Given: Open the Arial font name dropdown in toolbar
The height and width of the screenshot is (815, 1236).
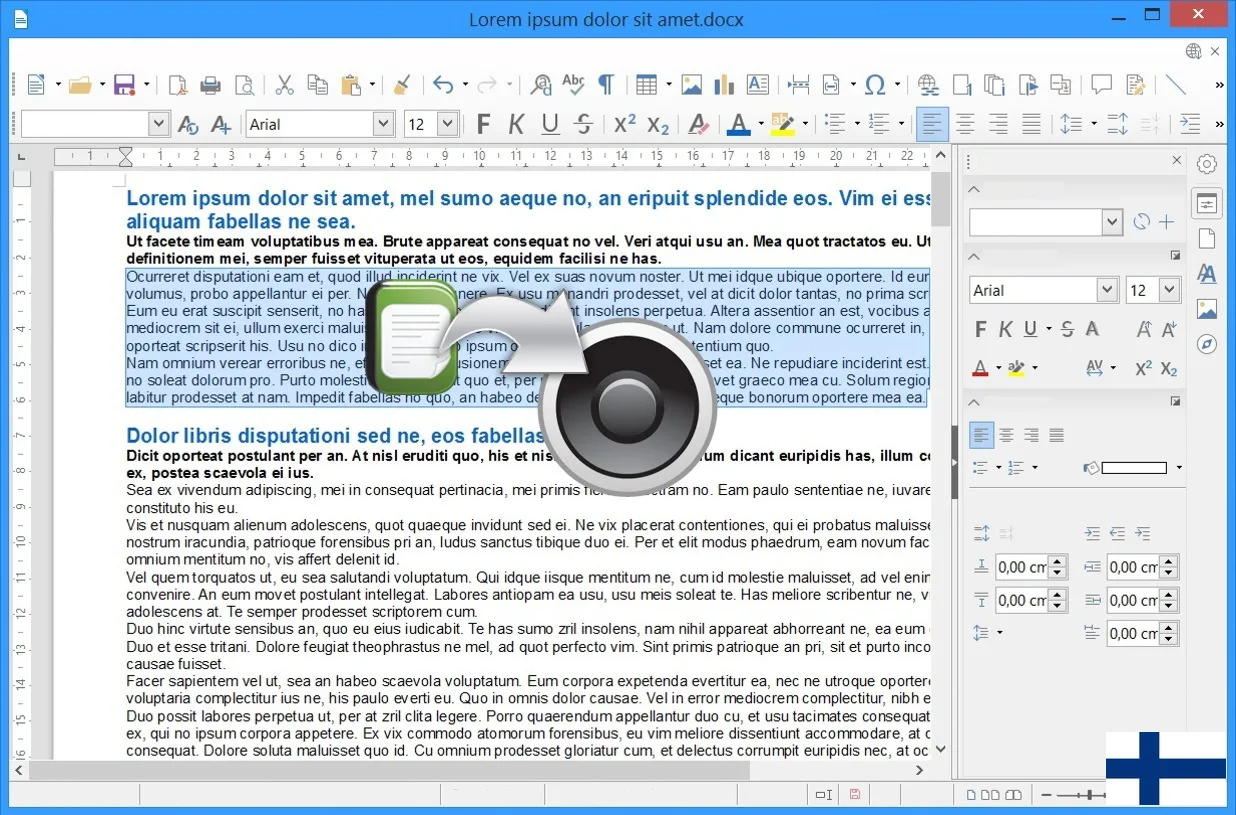Looking at the screenshot, I should (383, 124).
